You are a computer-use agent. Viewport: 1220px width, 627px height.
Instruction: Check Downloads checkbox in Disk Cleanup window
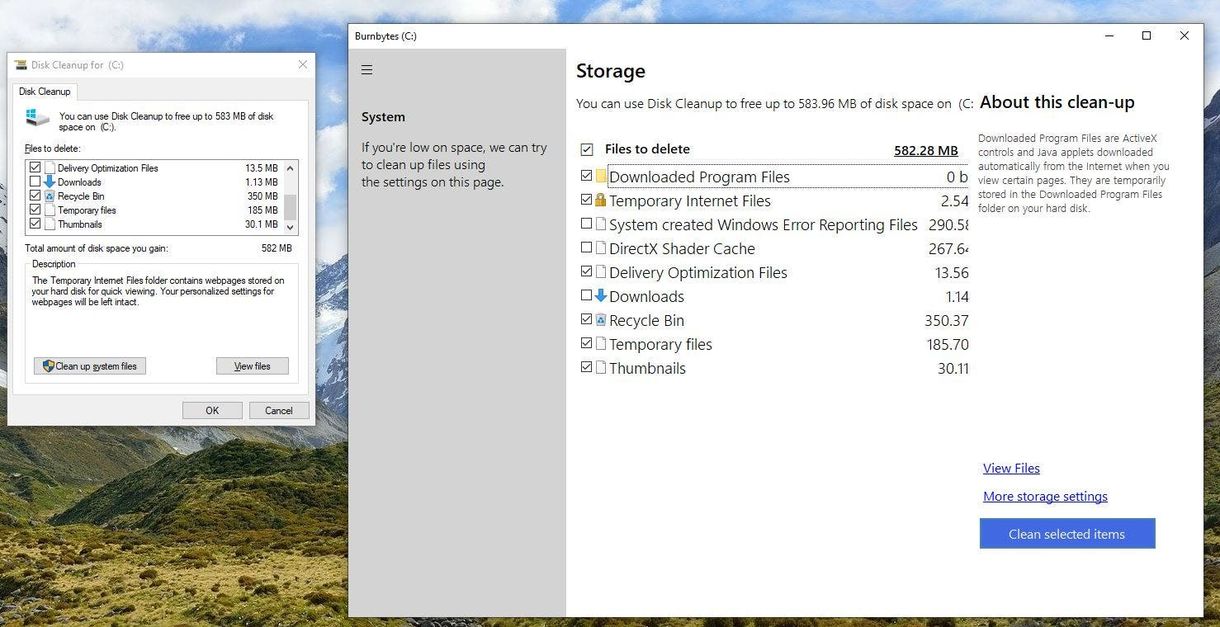click(x=35, y=182)
